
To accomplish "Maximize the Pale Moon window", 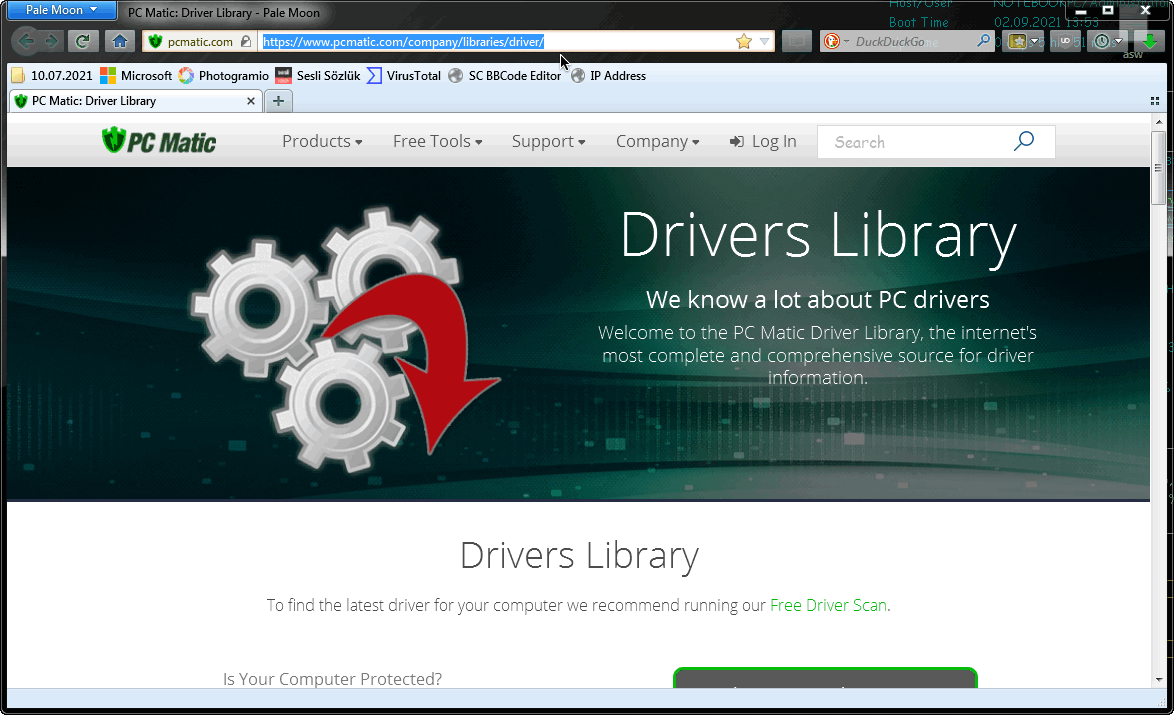I will tap(1109, 10).
